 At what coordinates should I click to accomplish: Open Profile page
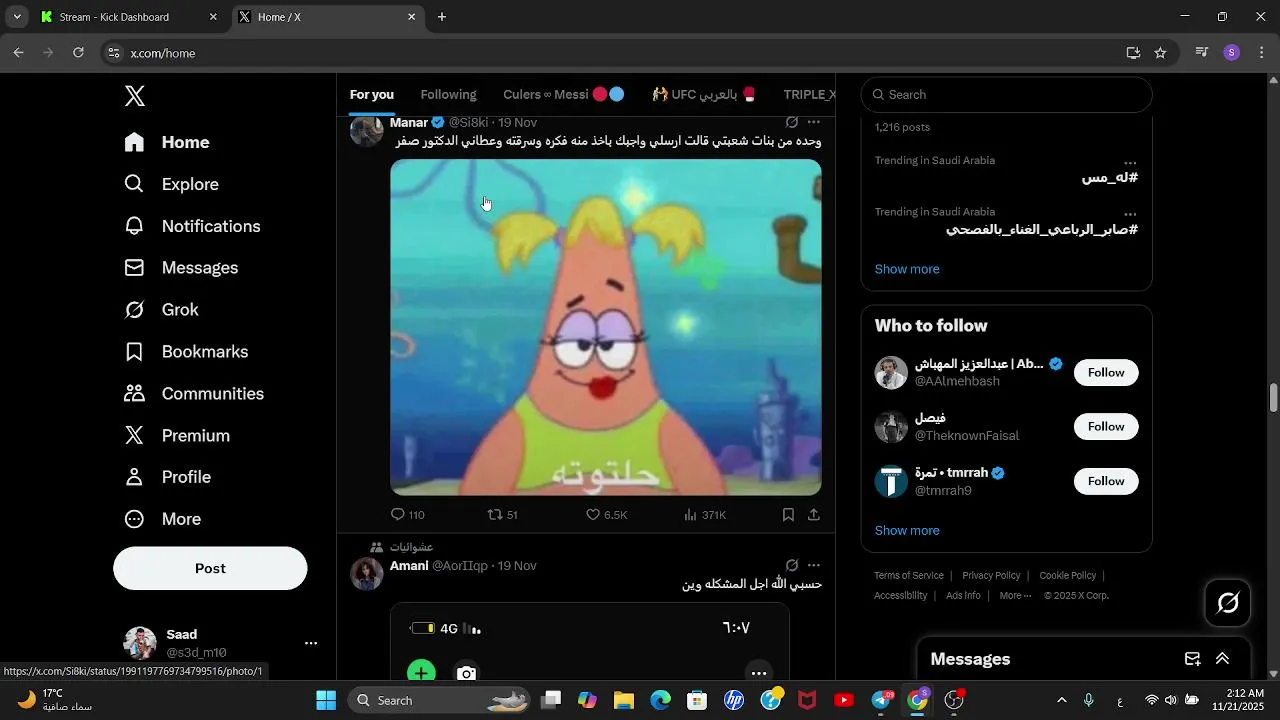pyautogui.click(x=167, y=477)
